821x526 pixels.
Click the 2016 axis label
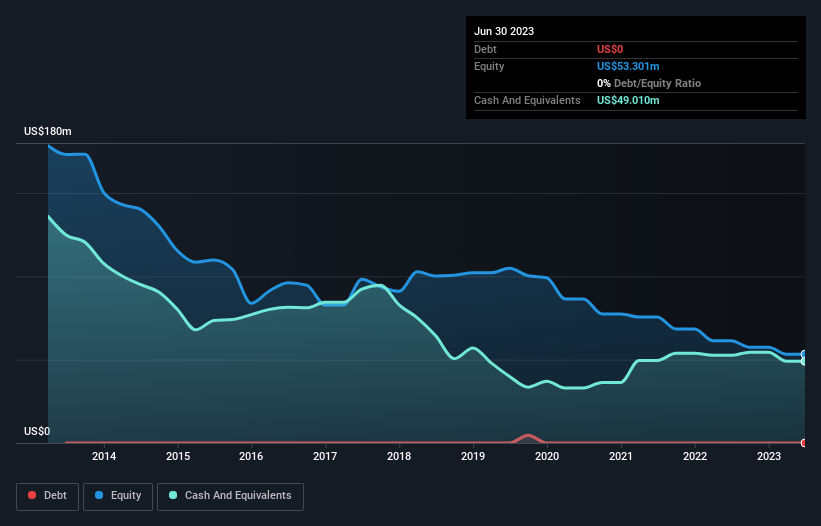coord(251,456)
